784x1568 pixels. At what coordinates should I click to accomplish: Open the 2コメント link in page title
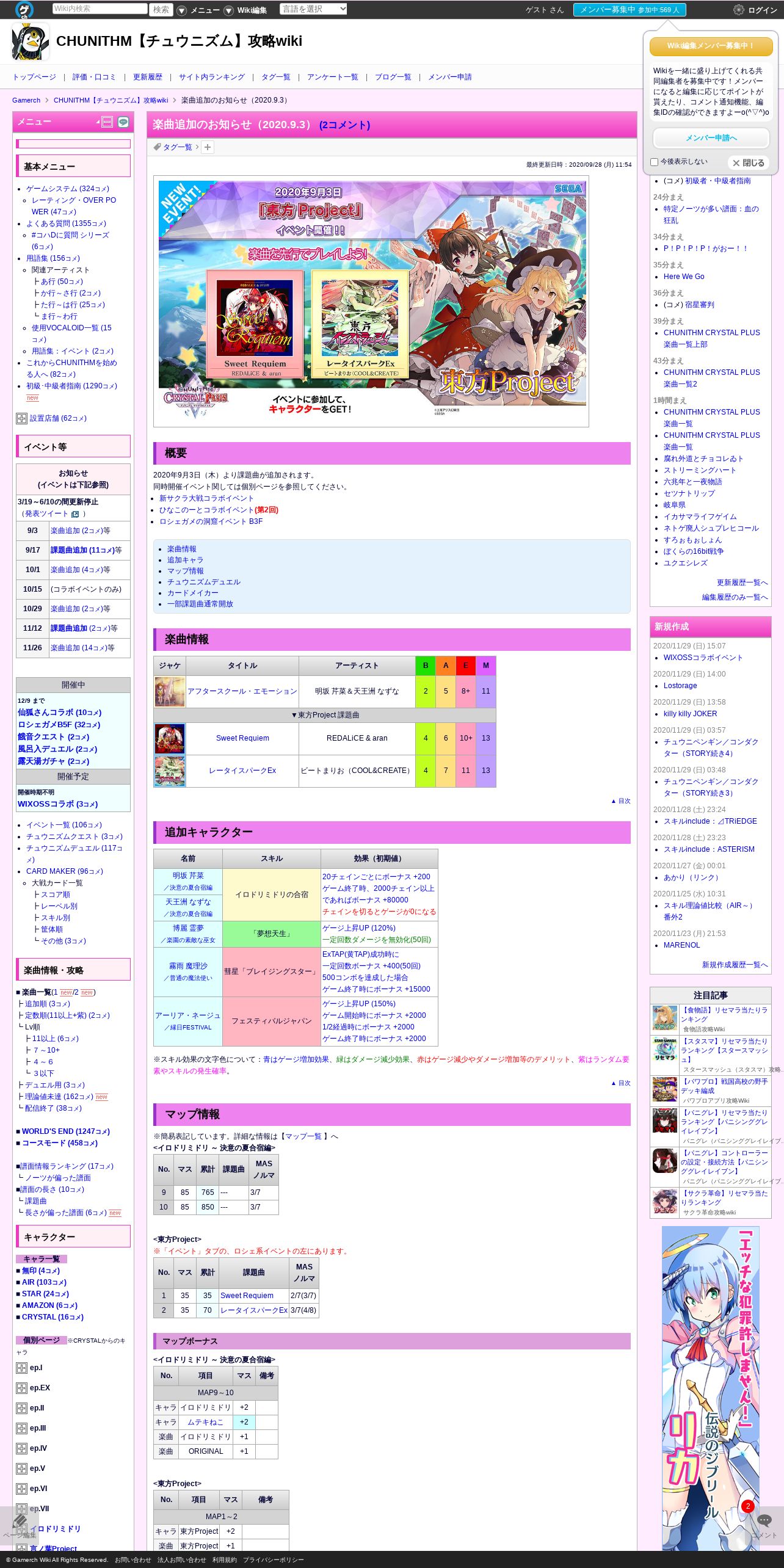344,125
